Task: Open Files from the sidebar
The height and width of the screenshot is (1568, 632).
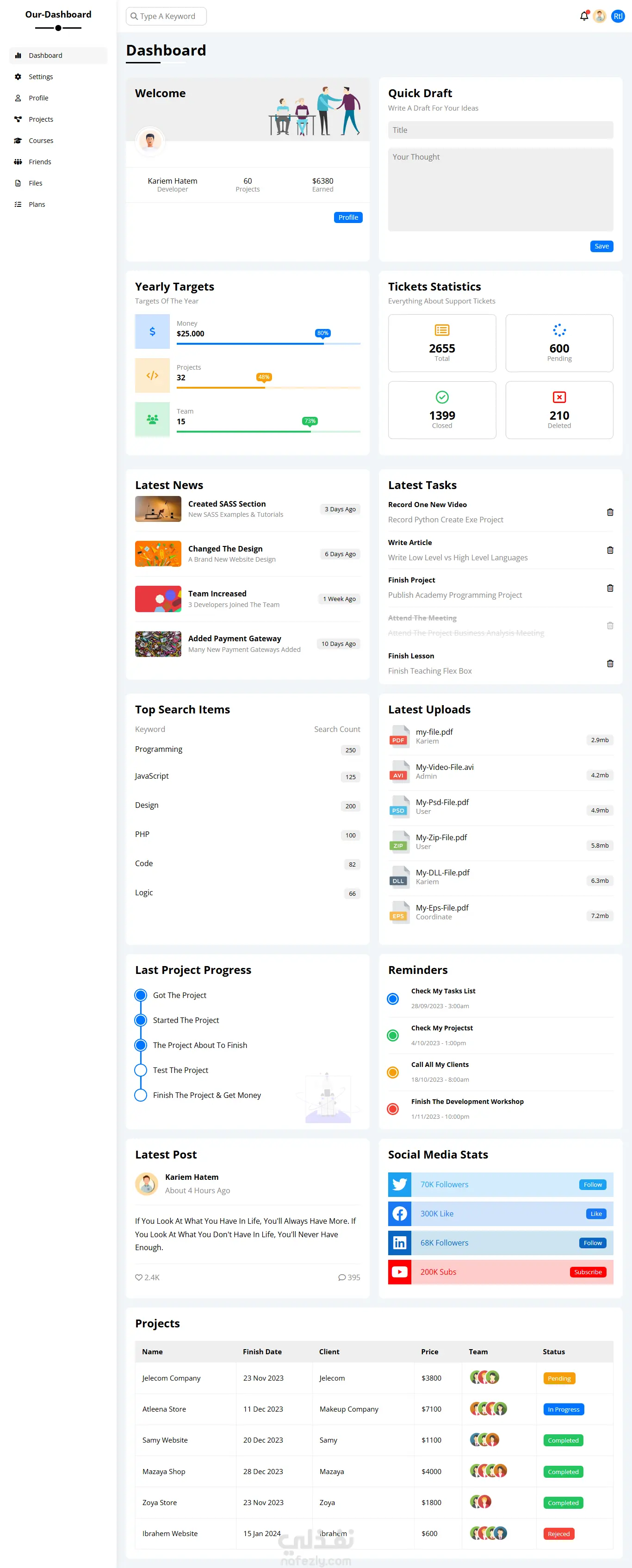Action: (58, 183)
